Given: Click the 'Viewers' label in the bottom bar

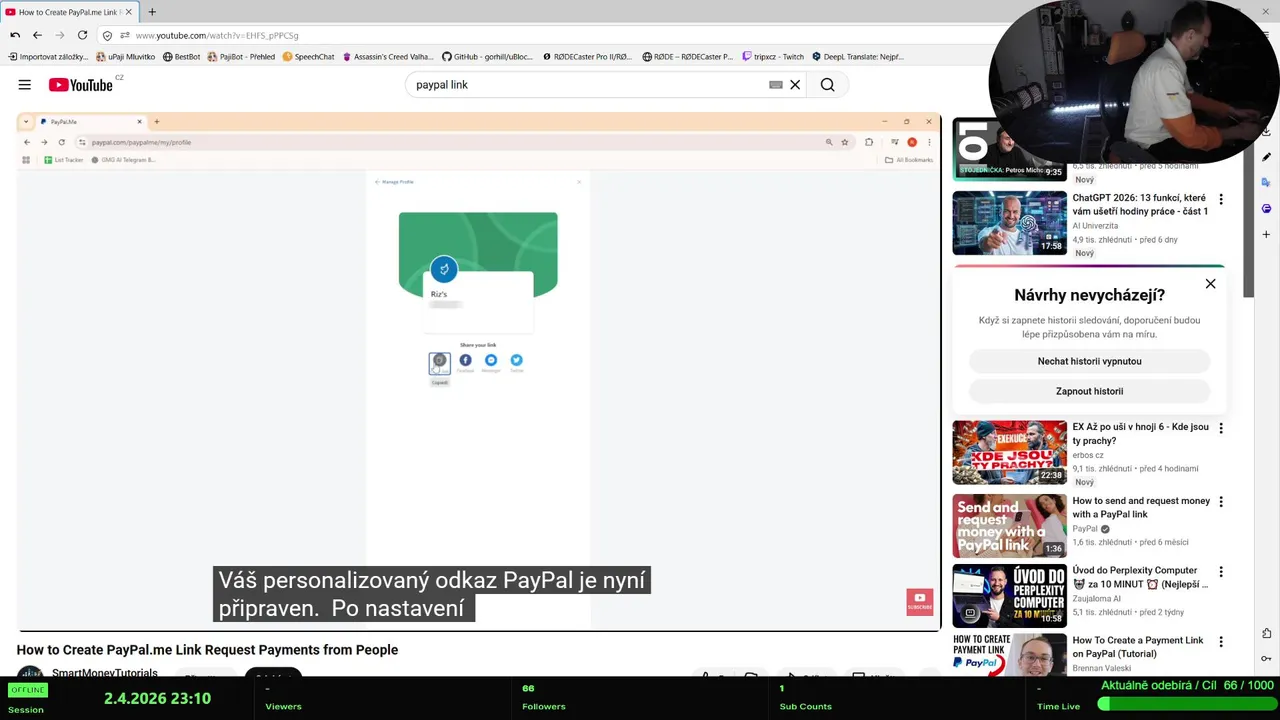Looking at the screenshot, I should 283,706.
